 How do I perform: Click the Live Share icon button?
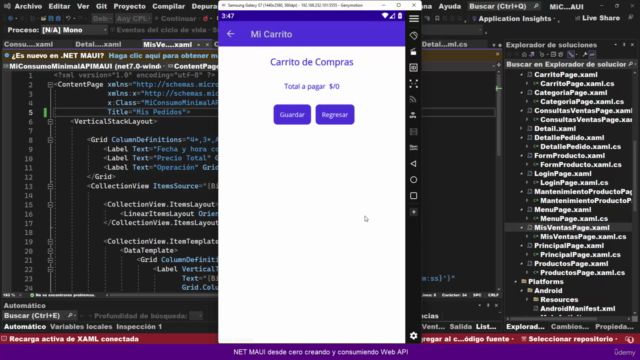[597, 18]
